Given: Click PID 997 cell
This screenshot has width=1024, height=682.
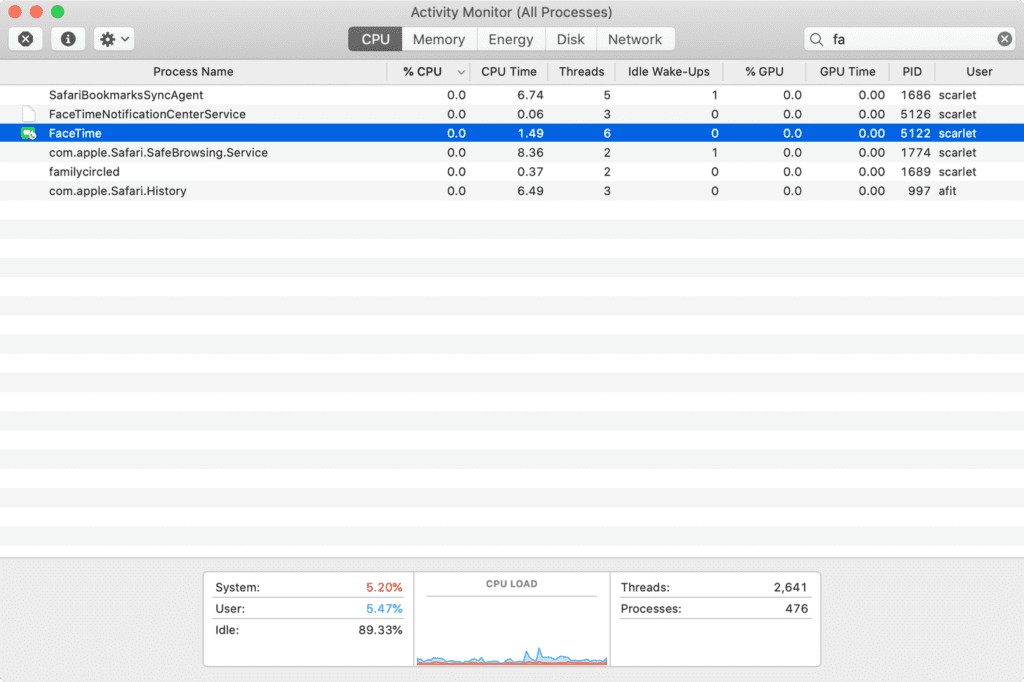Looking at the screenshot, I should tap(919, 191).
